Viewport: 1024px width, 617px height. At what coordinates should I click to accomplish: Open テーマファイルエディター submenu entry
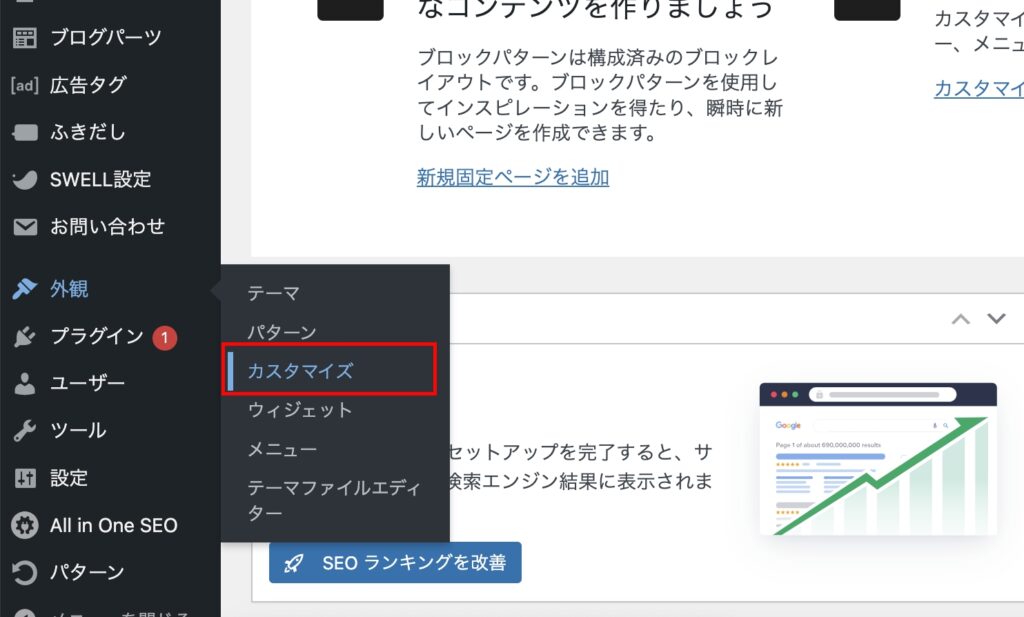pos(334,500)
